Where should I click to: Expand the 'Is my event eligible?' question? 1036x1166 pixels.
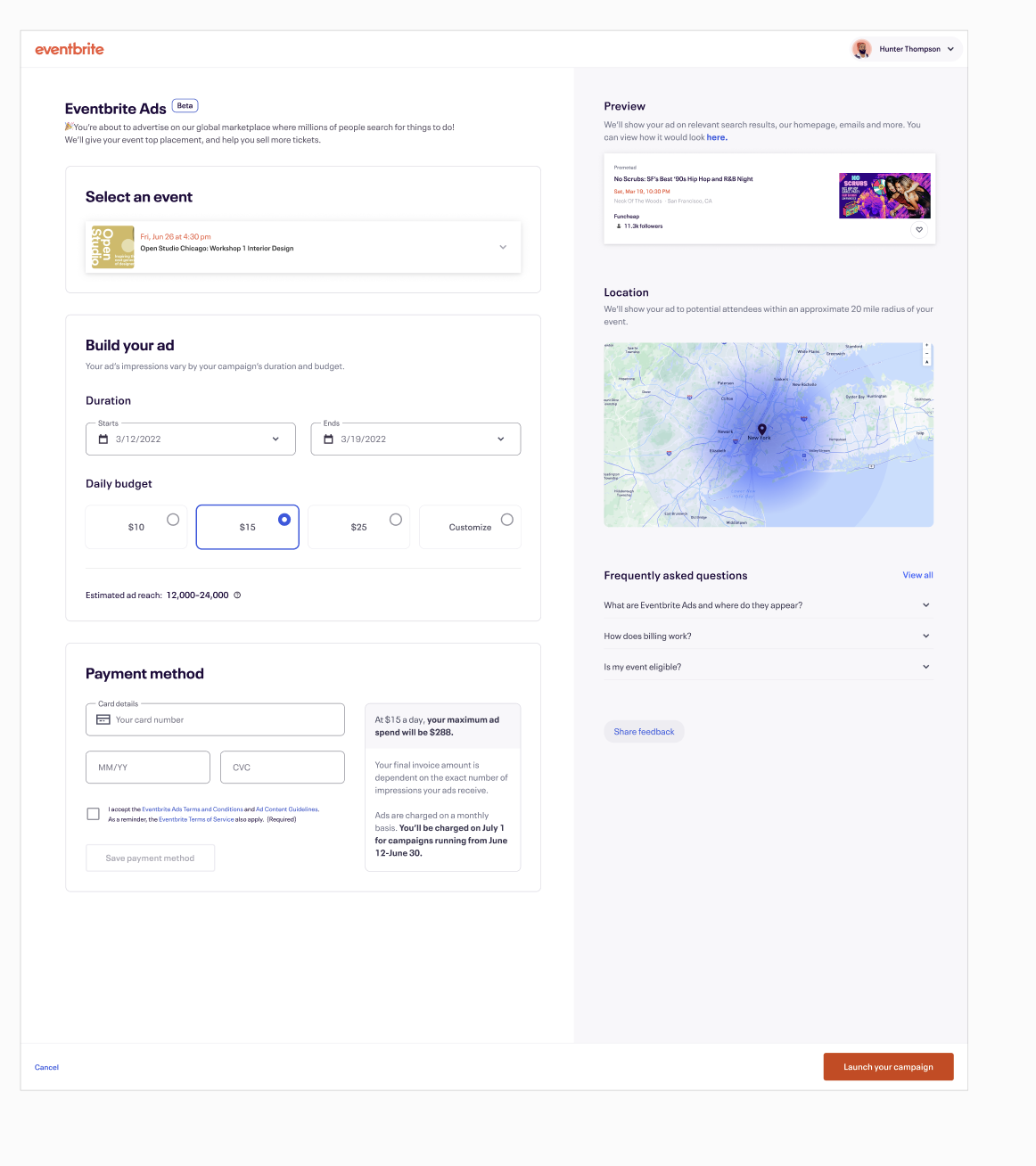[x=925, y=667]
